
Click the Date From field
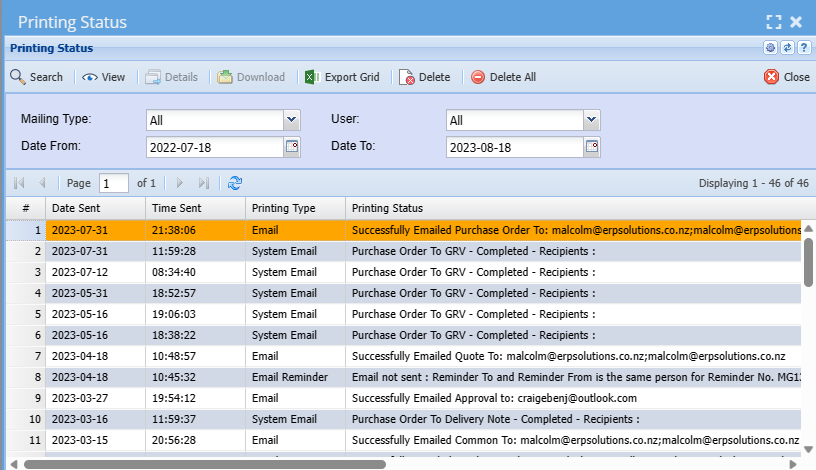(x=215, y=147)
